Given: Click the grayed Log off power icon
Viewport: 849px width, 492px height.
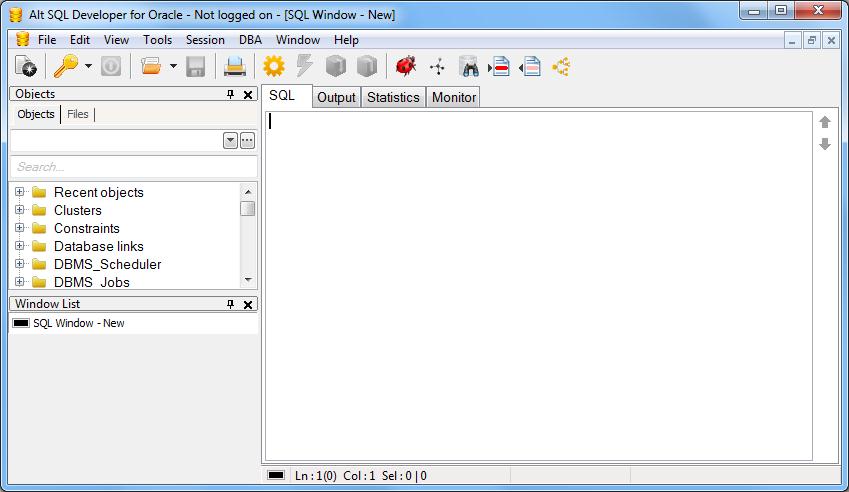Looking at the screenshot, I should (x=111, y=67).
